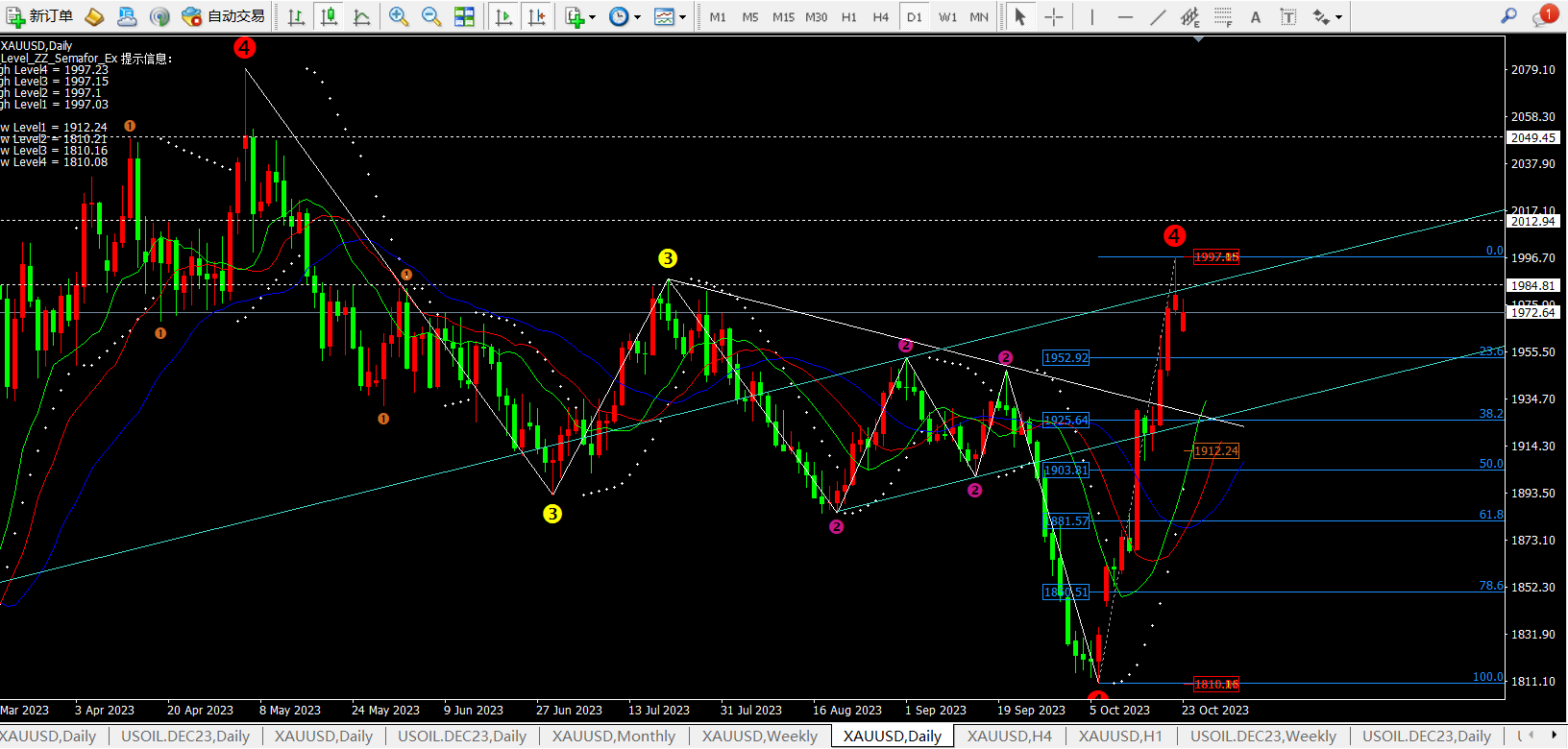Toggle chart shift
The image size is (1568, 749).
click(536, 16)
